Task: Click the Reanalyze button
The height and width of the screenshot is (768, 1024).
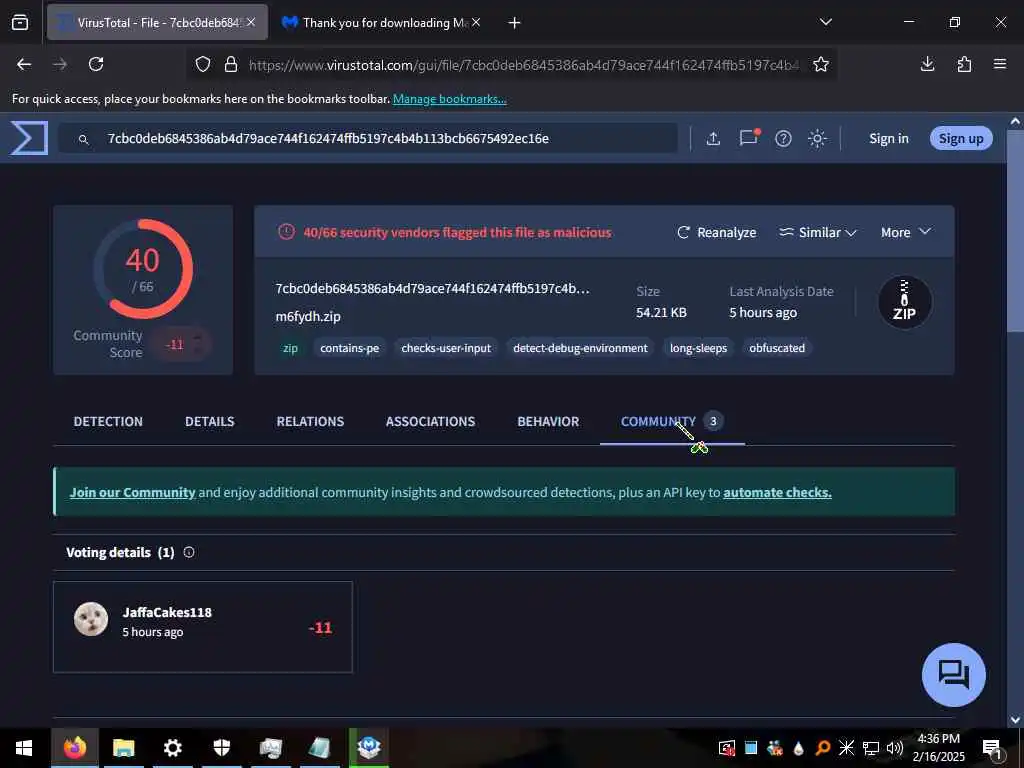Action: 716,232
